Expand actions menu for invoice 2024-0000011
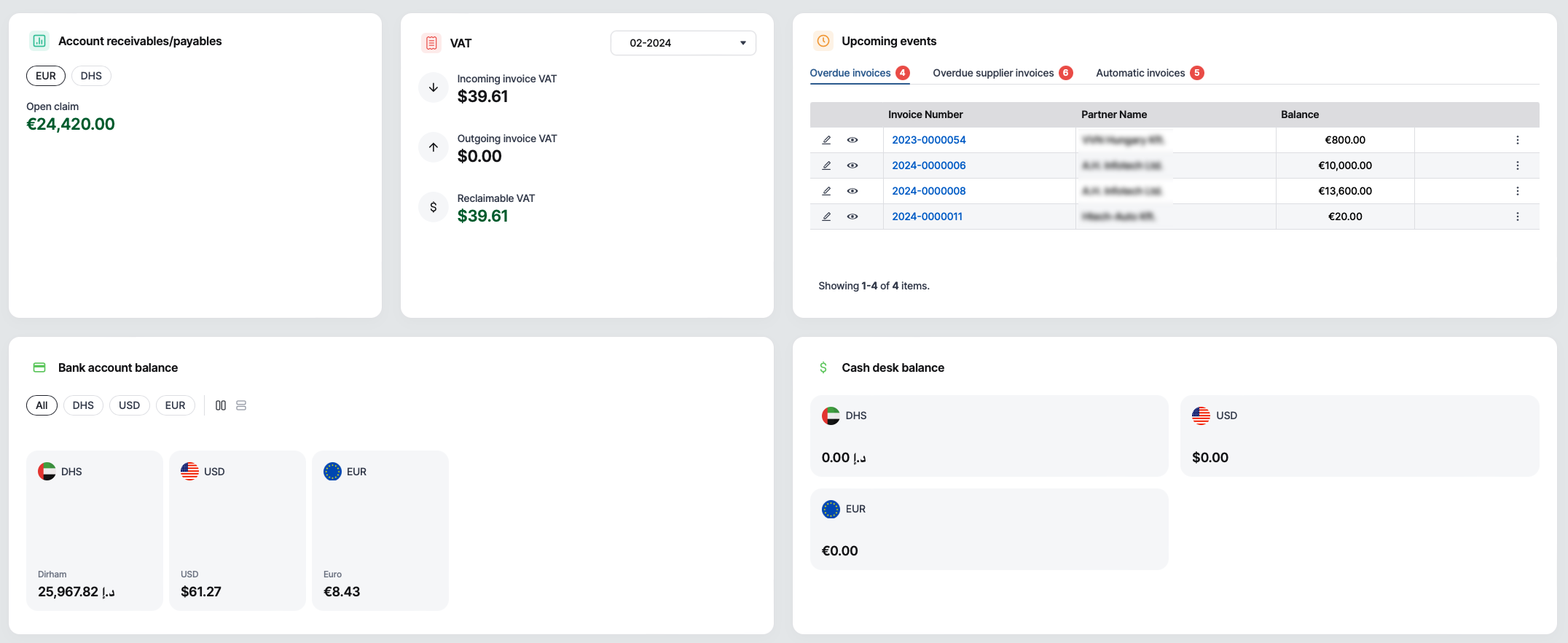The image size is (1568, 643). point(1517,217)
